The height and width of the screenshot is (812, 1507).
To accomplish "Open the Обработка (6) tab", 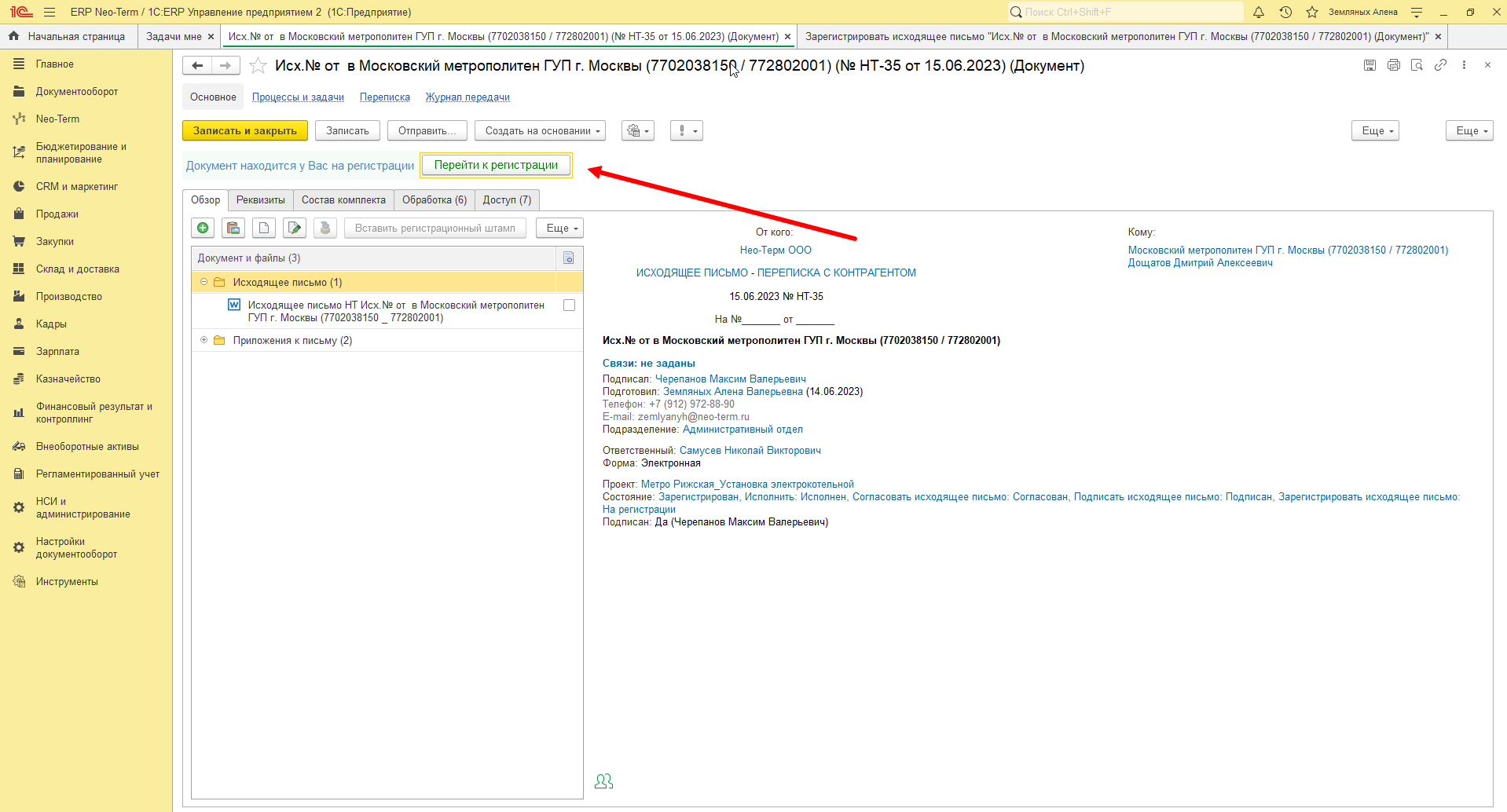I will click(x=434, y=200).
